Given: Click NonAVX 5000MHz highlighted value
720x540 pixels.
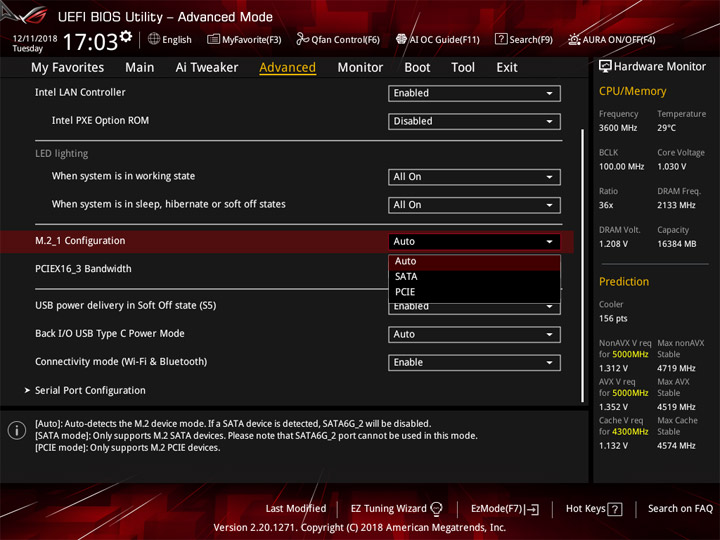Looking at the screenshot, I should point(630,354).
